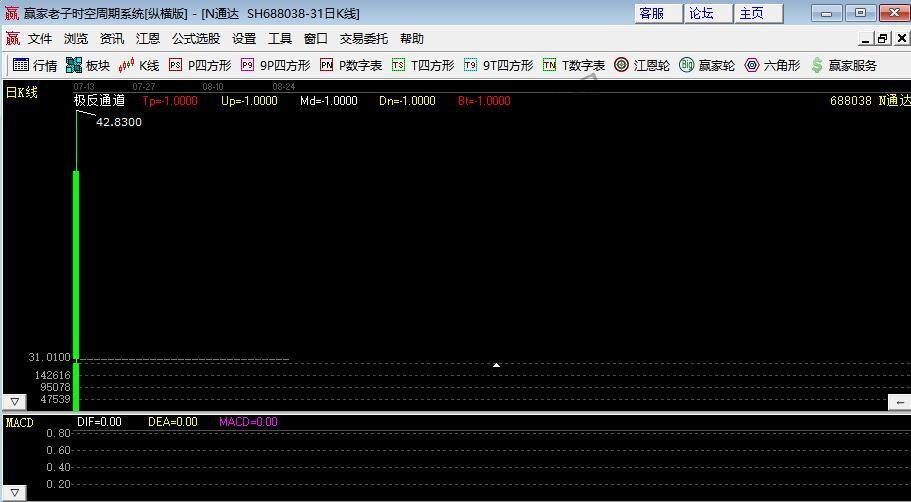The image size is (911, 502).
Task: Click the left arrow button at chart right
Action: 899,402
